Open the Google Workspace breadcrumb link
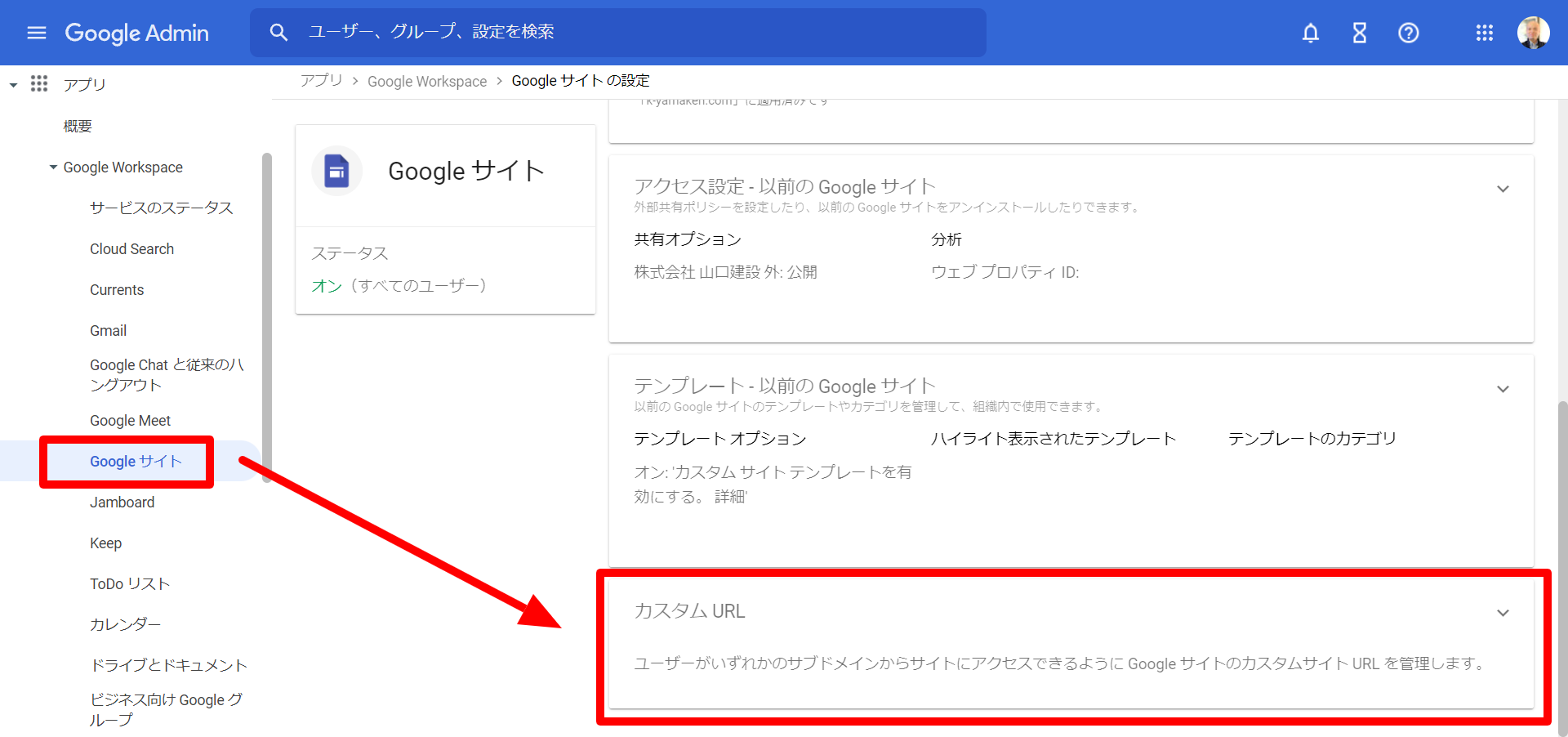The image size is (1568, 737). pyautogui.click(x=427, y=81)
